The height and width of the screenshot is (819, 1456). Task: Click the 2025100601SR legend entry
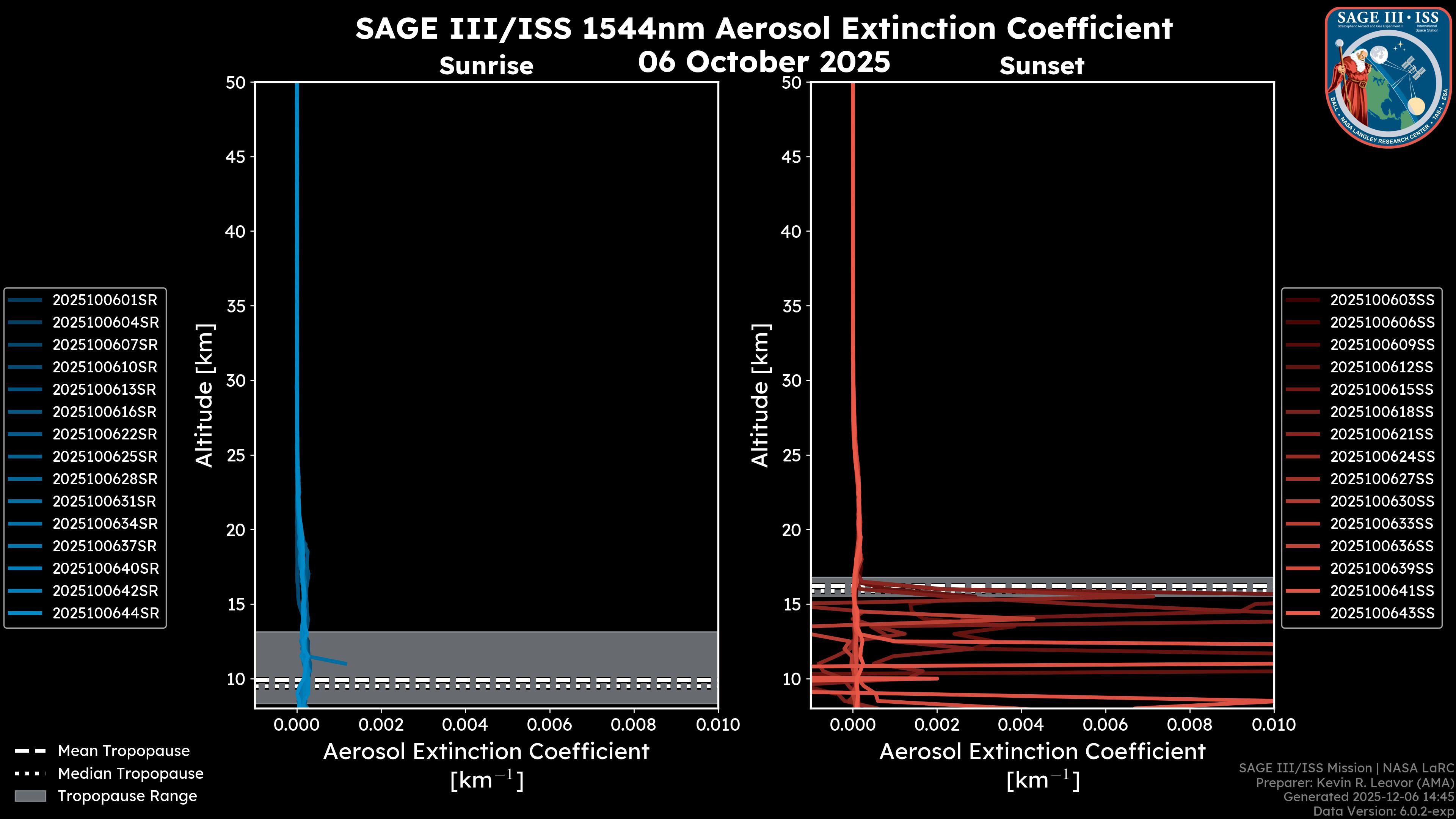point(105,300)
